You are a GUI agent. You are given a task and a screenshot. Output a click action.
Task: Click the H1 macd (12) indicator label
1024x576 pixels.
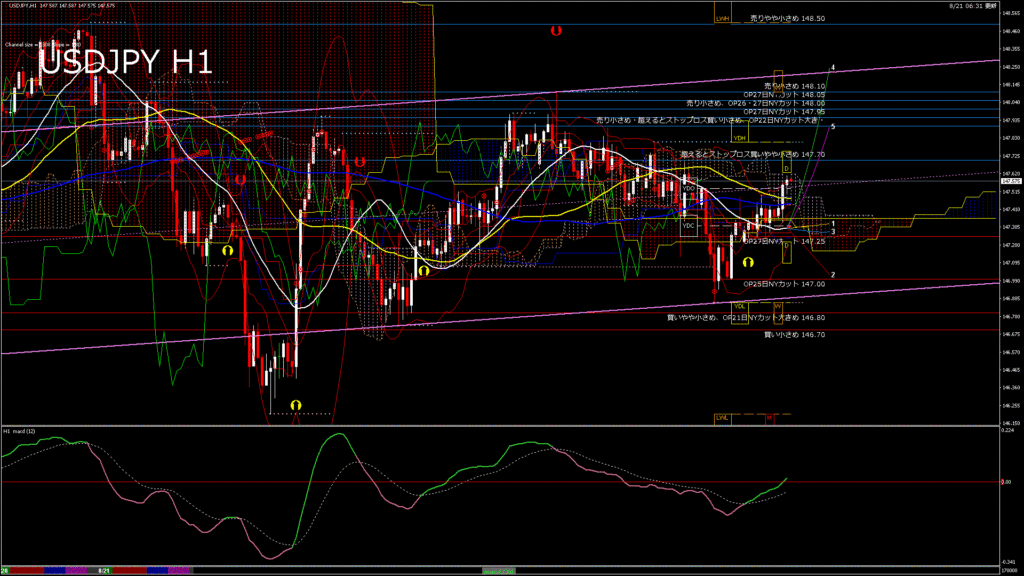click(21, 431)
